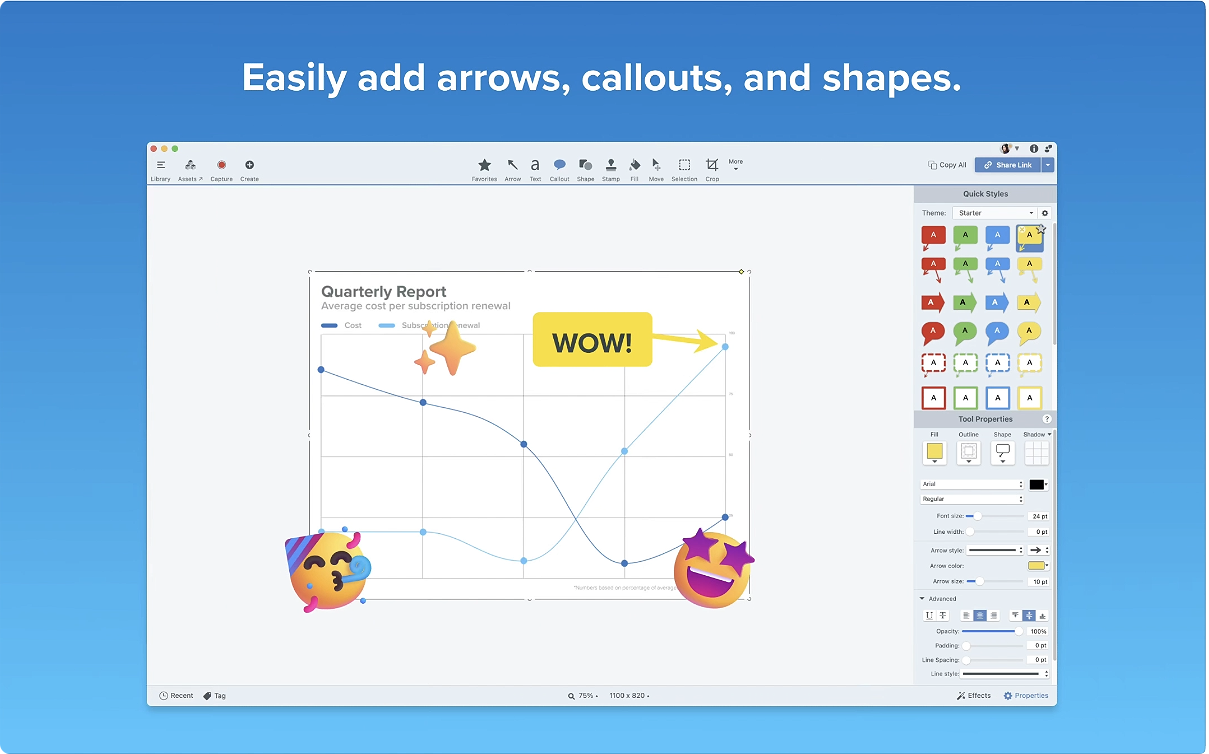This screenshot has height=754, width=1209.
Task: Open the More tools menu
Action: [735, 164]
